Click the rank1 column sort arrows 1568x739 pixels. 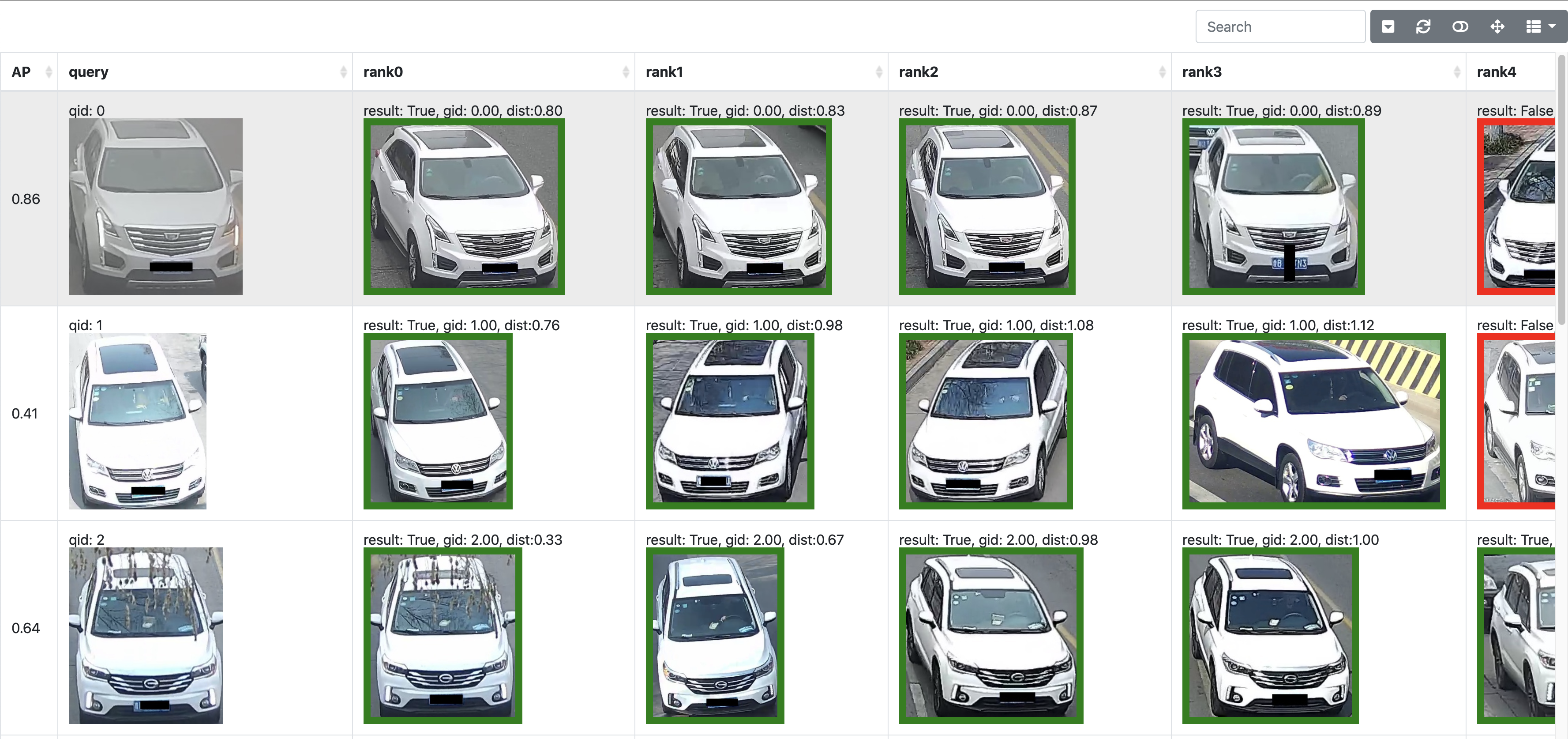click(879, 72)
